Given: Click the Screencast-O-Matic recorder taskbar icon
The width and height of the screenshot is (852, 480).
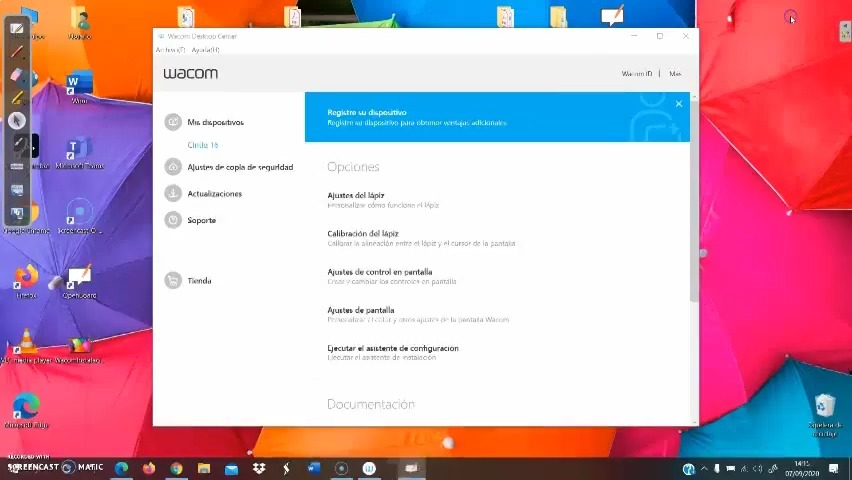Looking at the screenshot, I should point(341,468).
